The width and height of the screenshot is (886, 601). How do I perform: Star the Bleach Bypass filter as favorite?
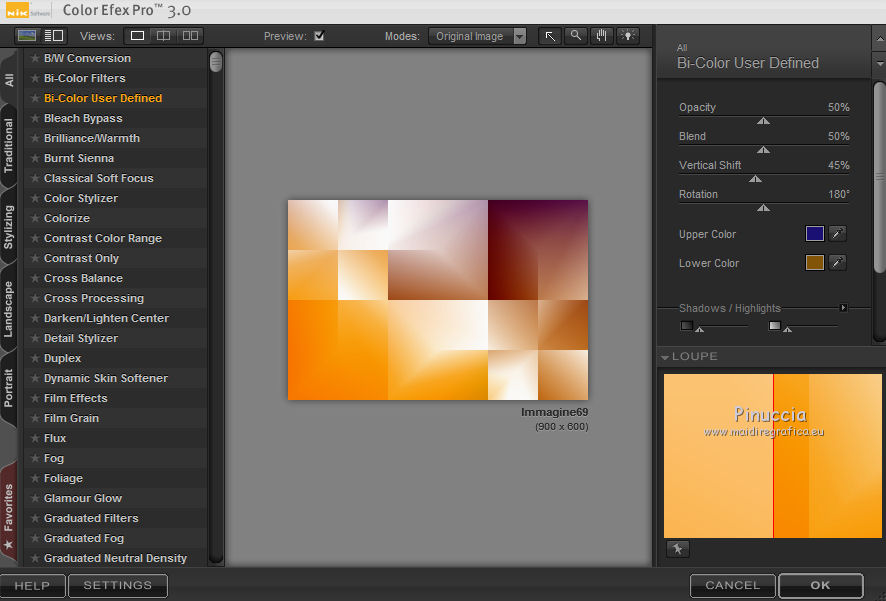click(35, 118)
